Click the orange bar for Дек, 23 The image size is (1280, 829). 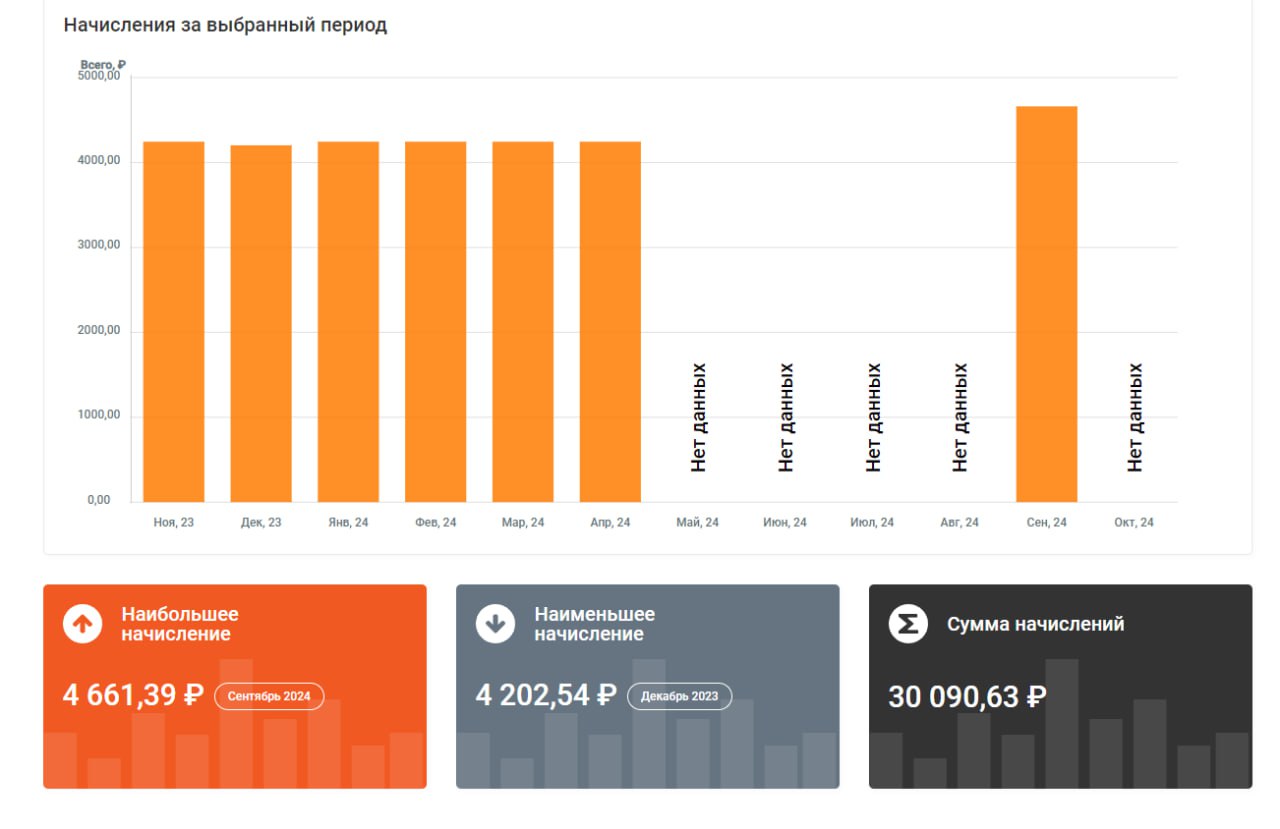[x=261, y=324]
